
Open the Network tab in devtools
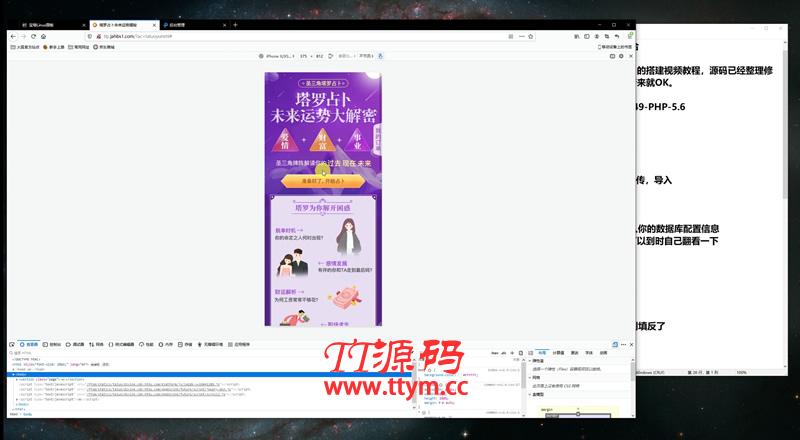pos(96,345)
